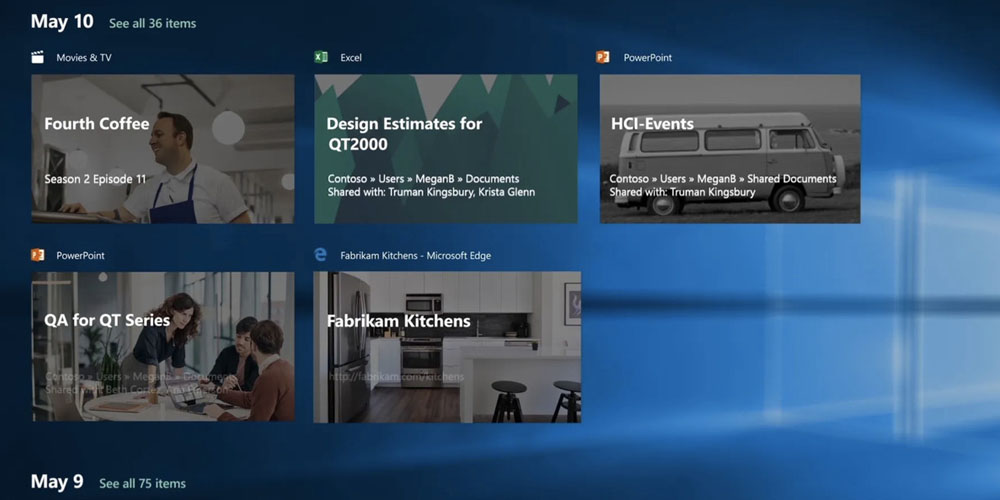The height and width of the screenshot is (500, 1000).
Task: Open Design Estimates for QT2000 Excel card
Action: pyautogui.click(x=446, y=149)
